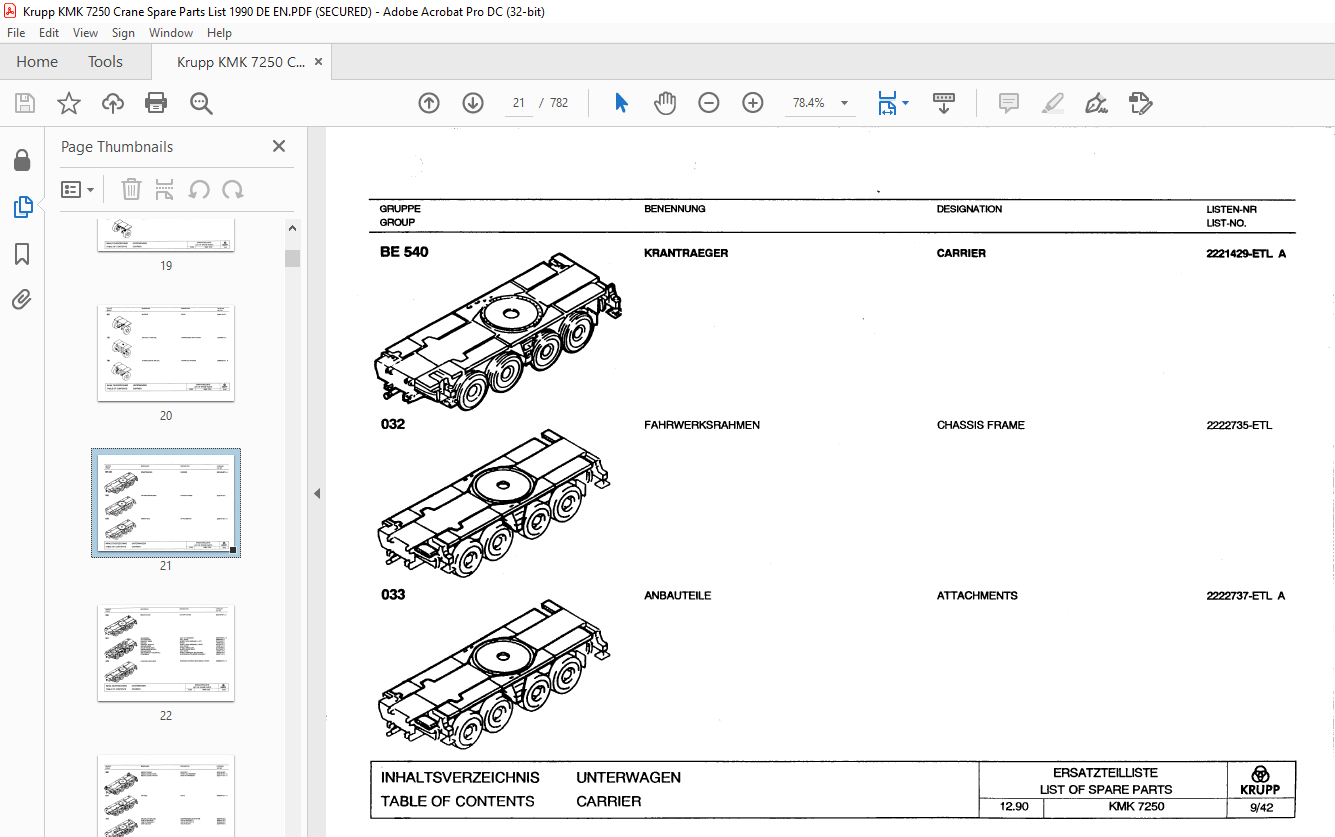Delete selected thumbnail with the trash icon
Image resolution: width=1335 pixels, height=837 pixels.
point(131,189)
